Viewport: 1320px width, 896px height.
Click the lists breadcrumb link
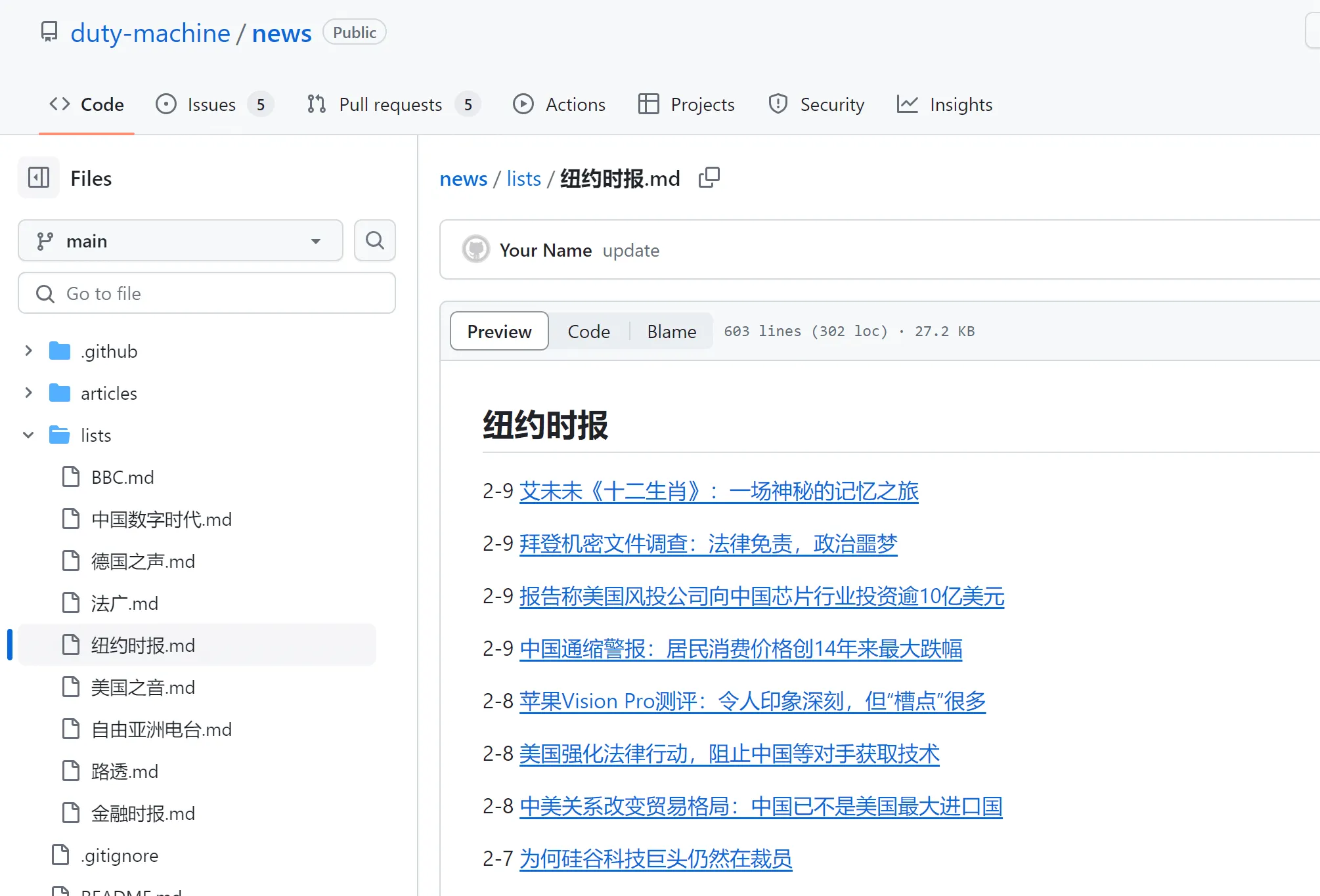coord(523,179)
